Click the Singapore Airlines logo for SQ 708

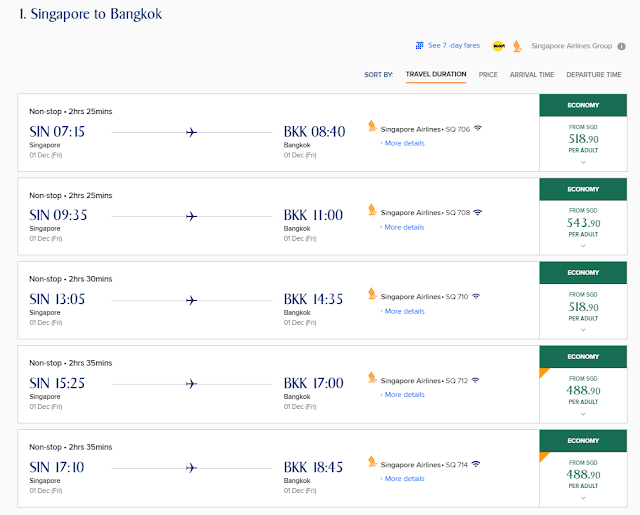tap(373, 212)
